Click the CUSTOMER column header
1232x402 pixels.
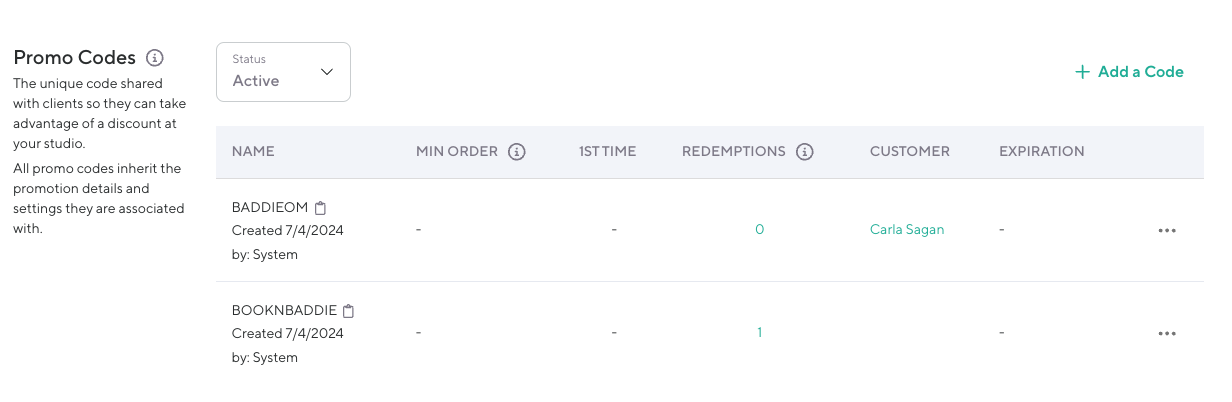pos(909,152)
